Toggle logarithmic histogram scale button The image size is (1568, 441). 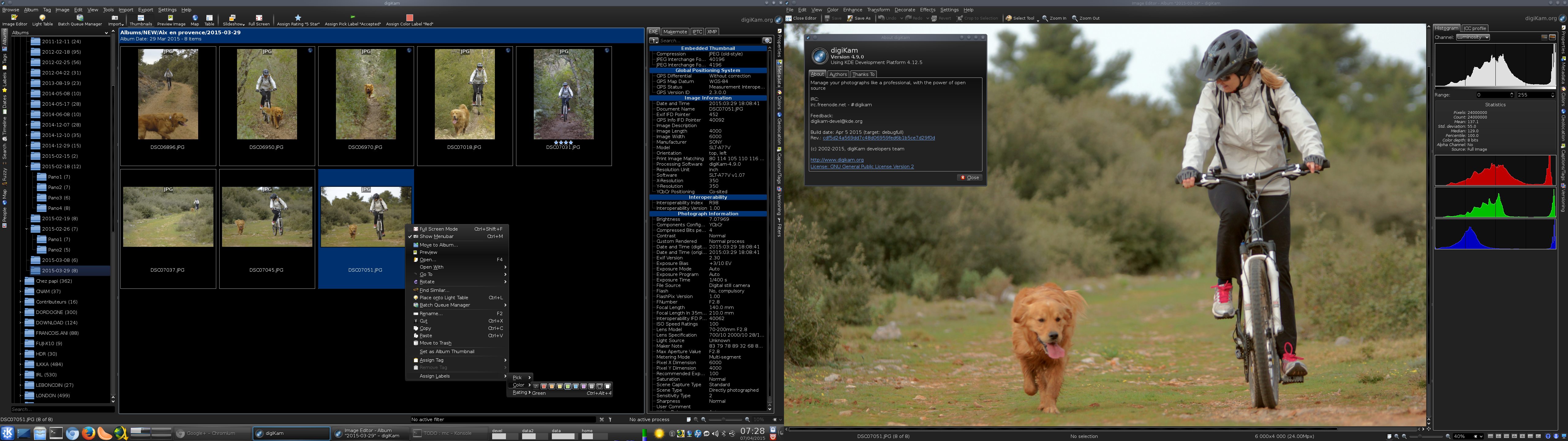point(1552,37)
